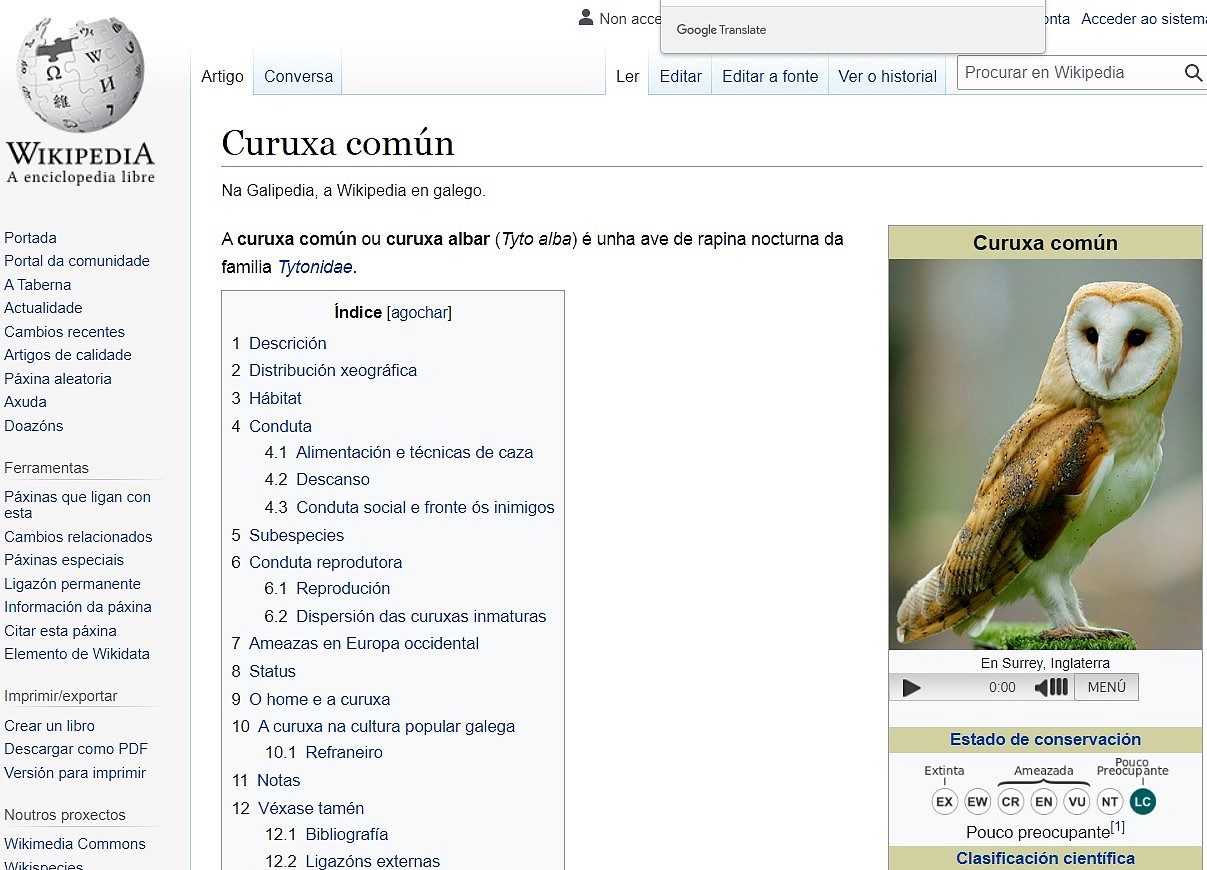Open Doazóns in the sidebar
Image resolution: width=1207 pixels, height=870 pixels.
[x=34, y=426]
